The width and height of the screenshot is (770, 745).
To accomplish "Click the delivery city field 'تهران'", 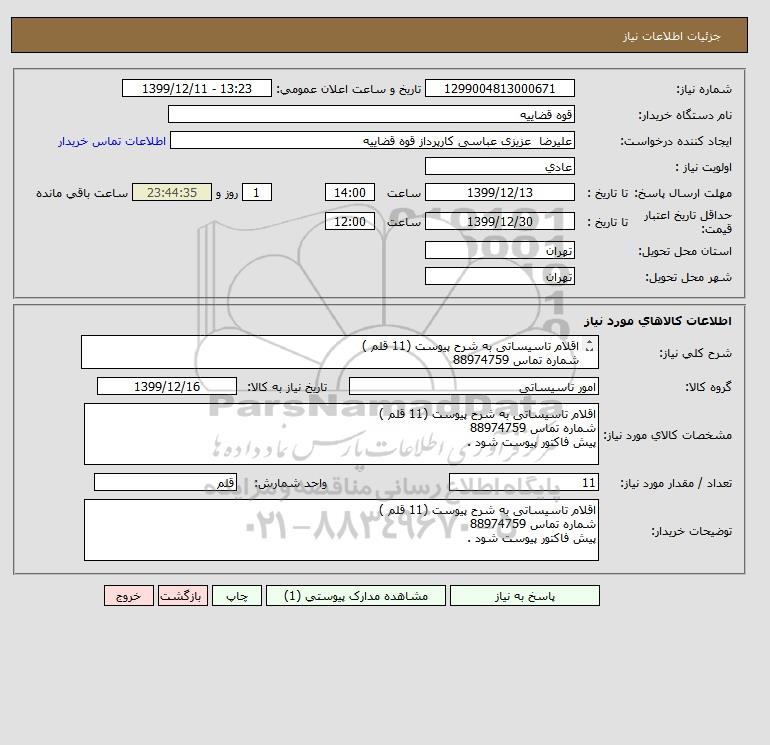I will (499, 276).
